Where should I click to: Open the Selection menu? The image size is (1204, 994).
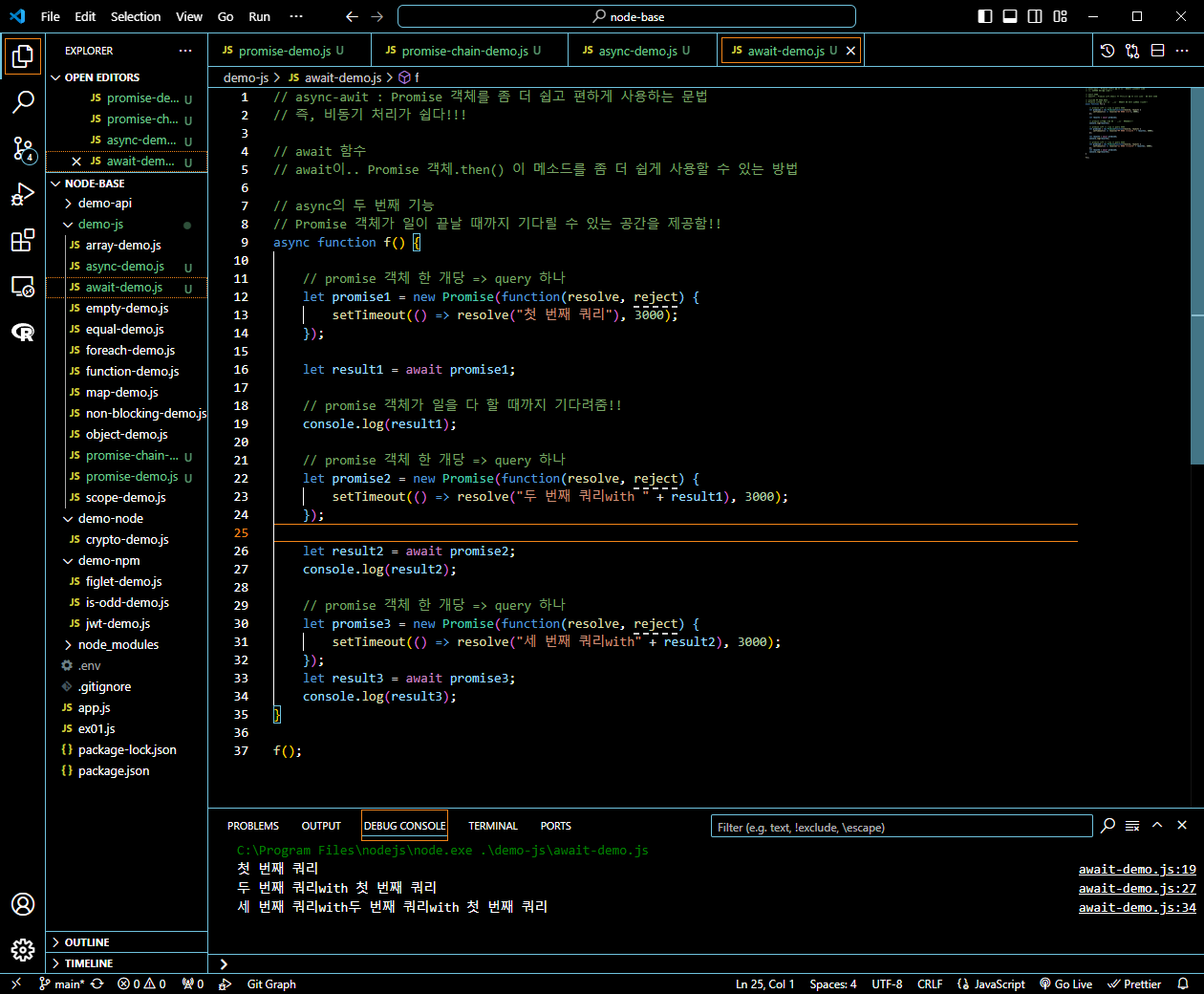[136, 16]
